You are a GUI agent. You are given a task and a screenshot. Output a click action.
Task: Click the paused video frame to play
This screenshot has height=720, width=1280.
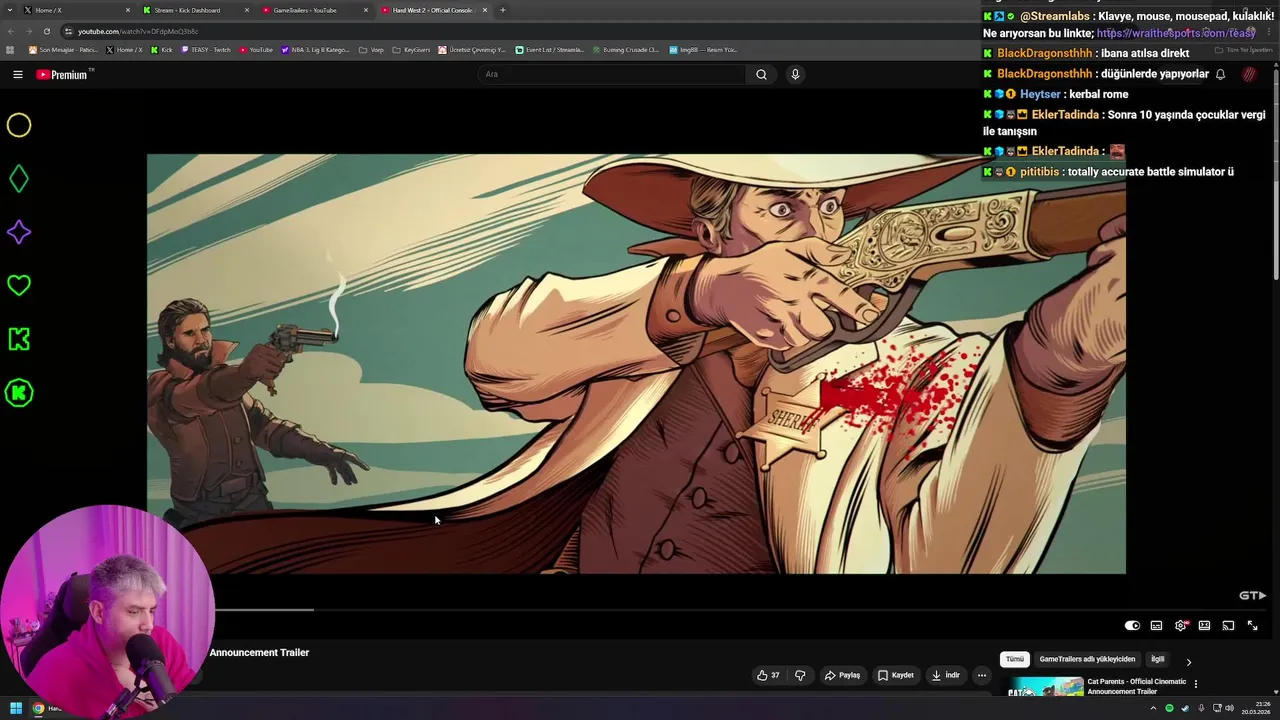point(636,364)
